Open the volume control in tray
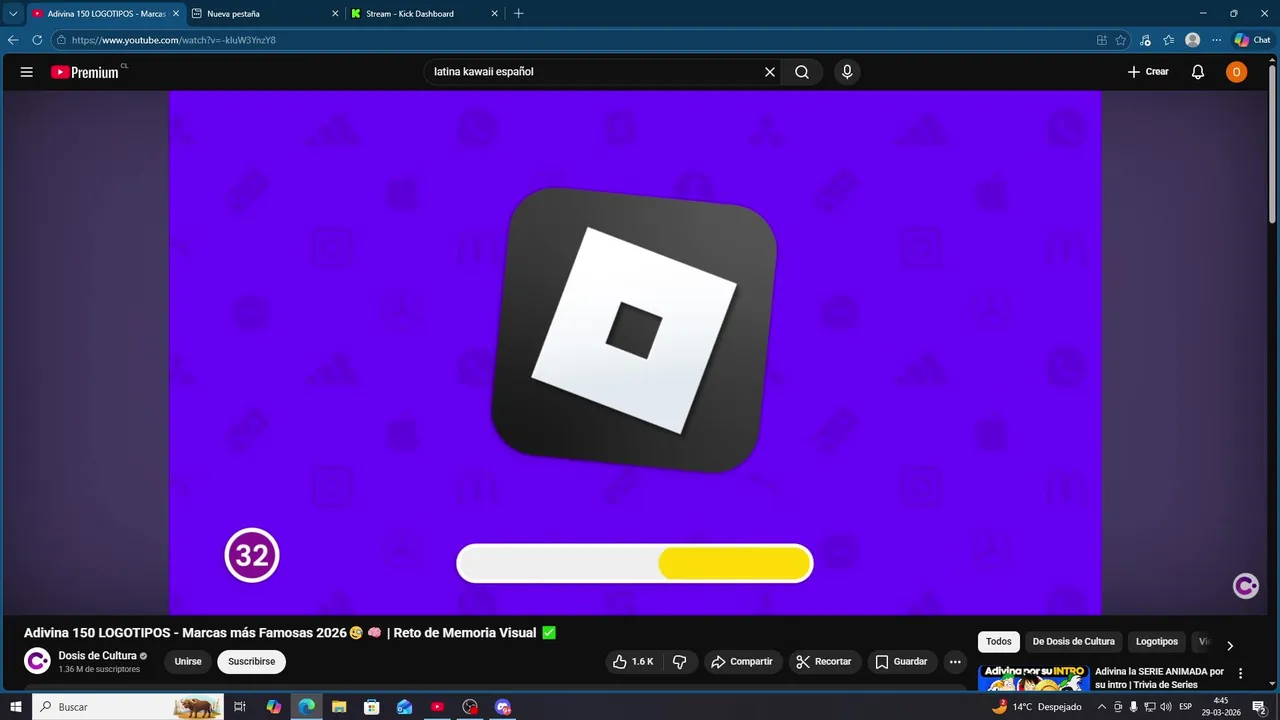 (x=1165, y=707)
